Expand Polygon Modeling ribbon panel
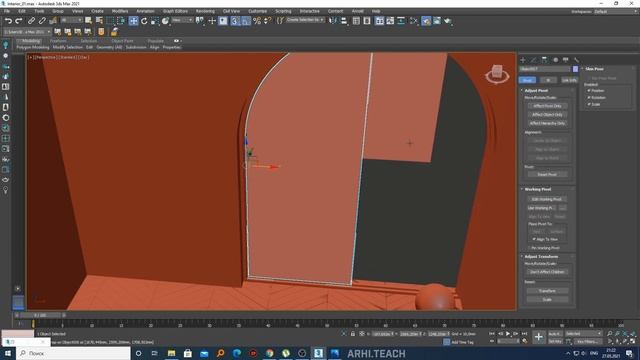 coord(33,47)
